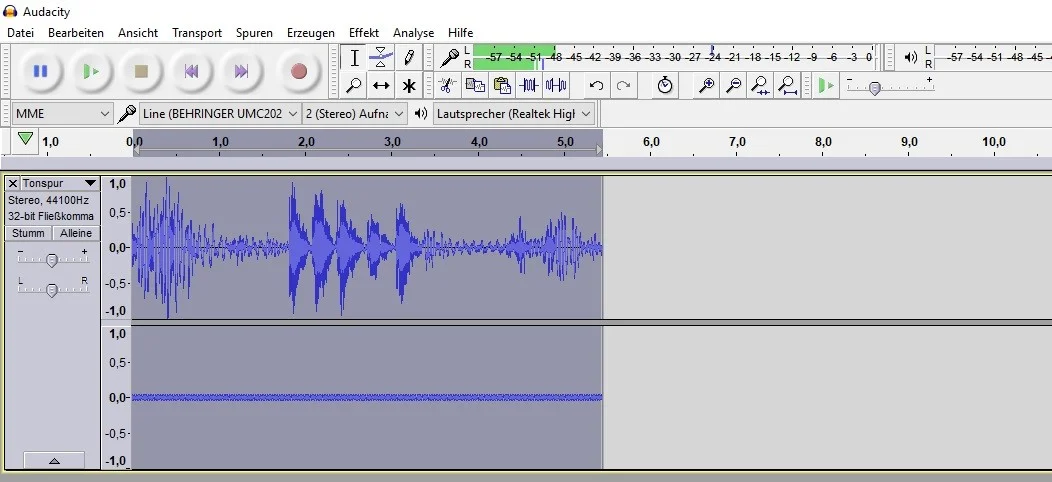This screenshot has width=1052, height=482.
Task: Click the track pan L/R slider
Action: pyautogui.click(x=52, y=289)
